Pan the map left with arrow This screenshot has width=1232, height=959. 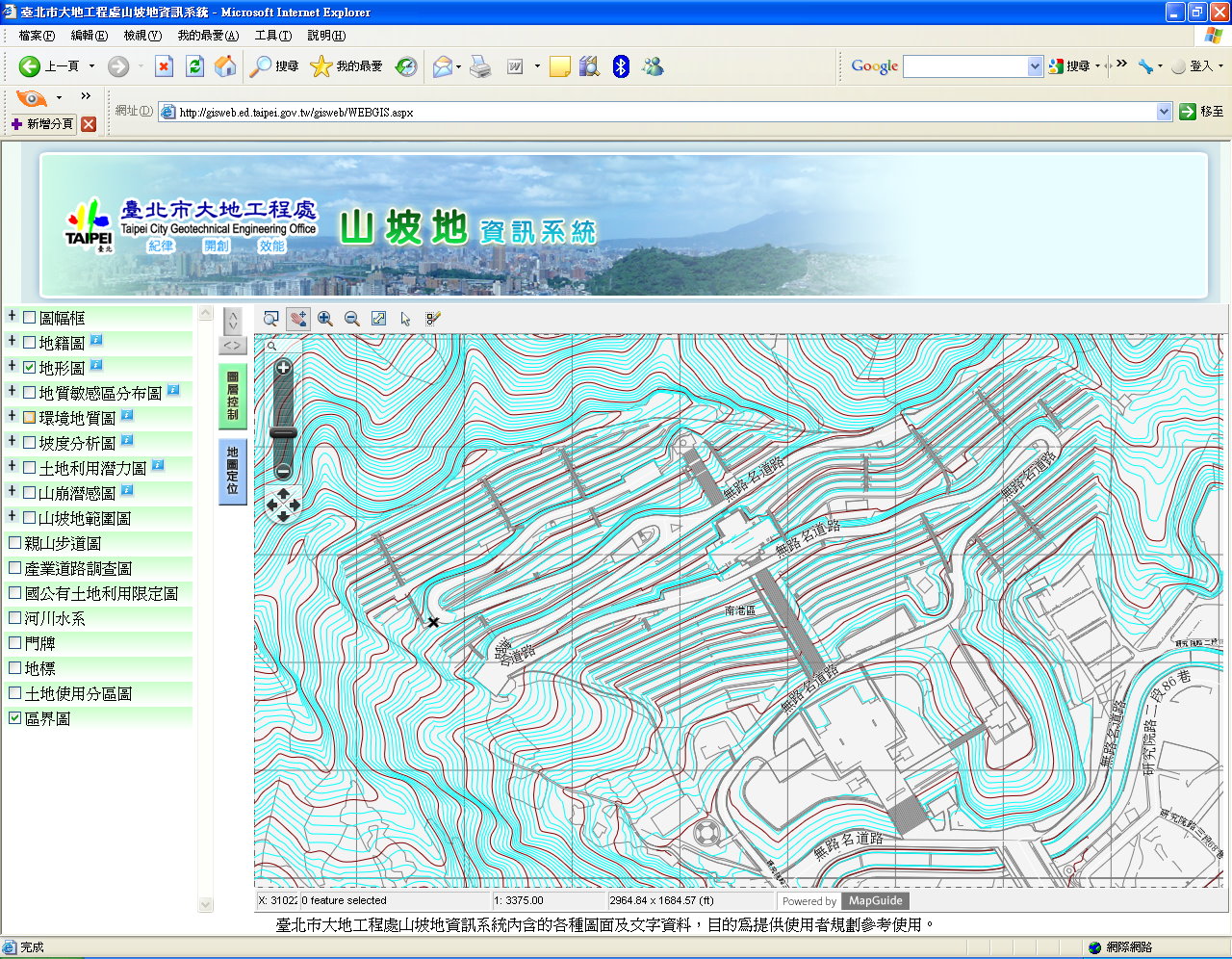pyautogui.click(x=271, y=505)
